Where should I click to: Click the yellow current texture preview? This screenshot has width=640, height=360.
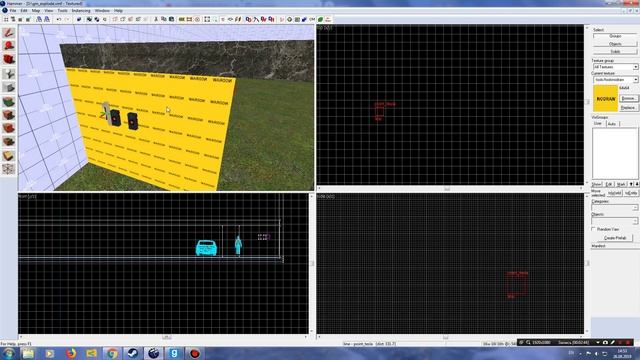[606, 98]
